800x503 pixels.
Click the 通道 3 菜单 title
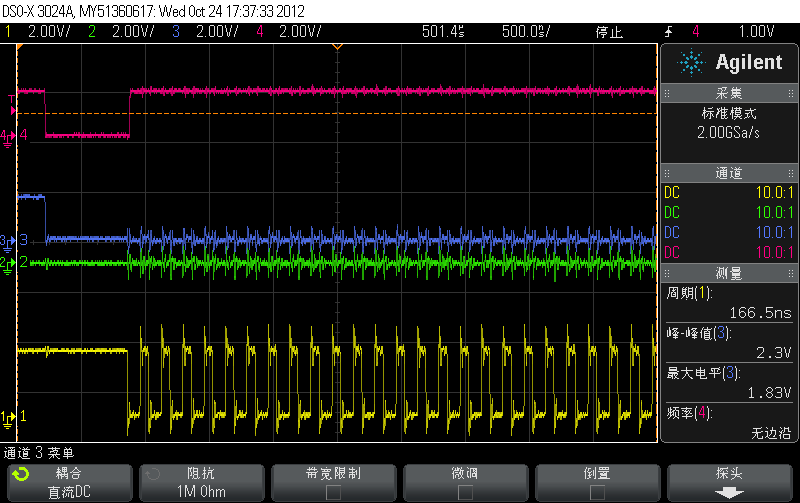[39, 453]
